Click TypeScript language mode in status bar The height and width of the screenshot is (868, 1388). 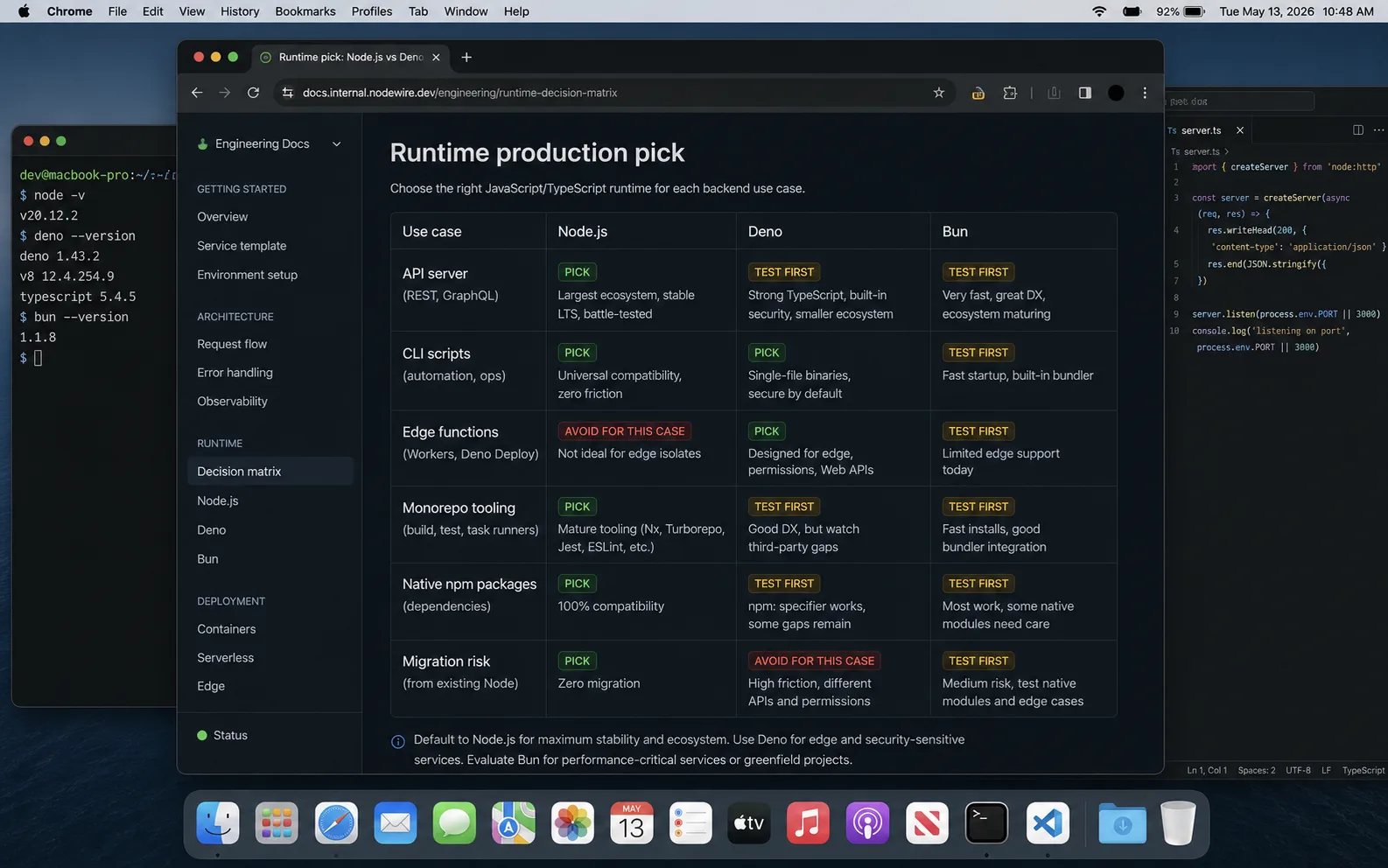1363,771
